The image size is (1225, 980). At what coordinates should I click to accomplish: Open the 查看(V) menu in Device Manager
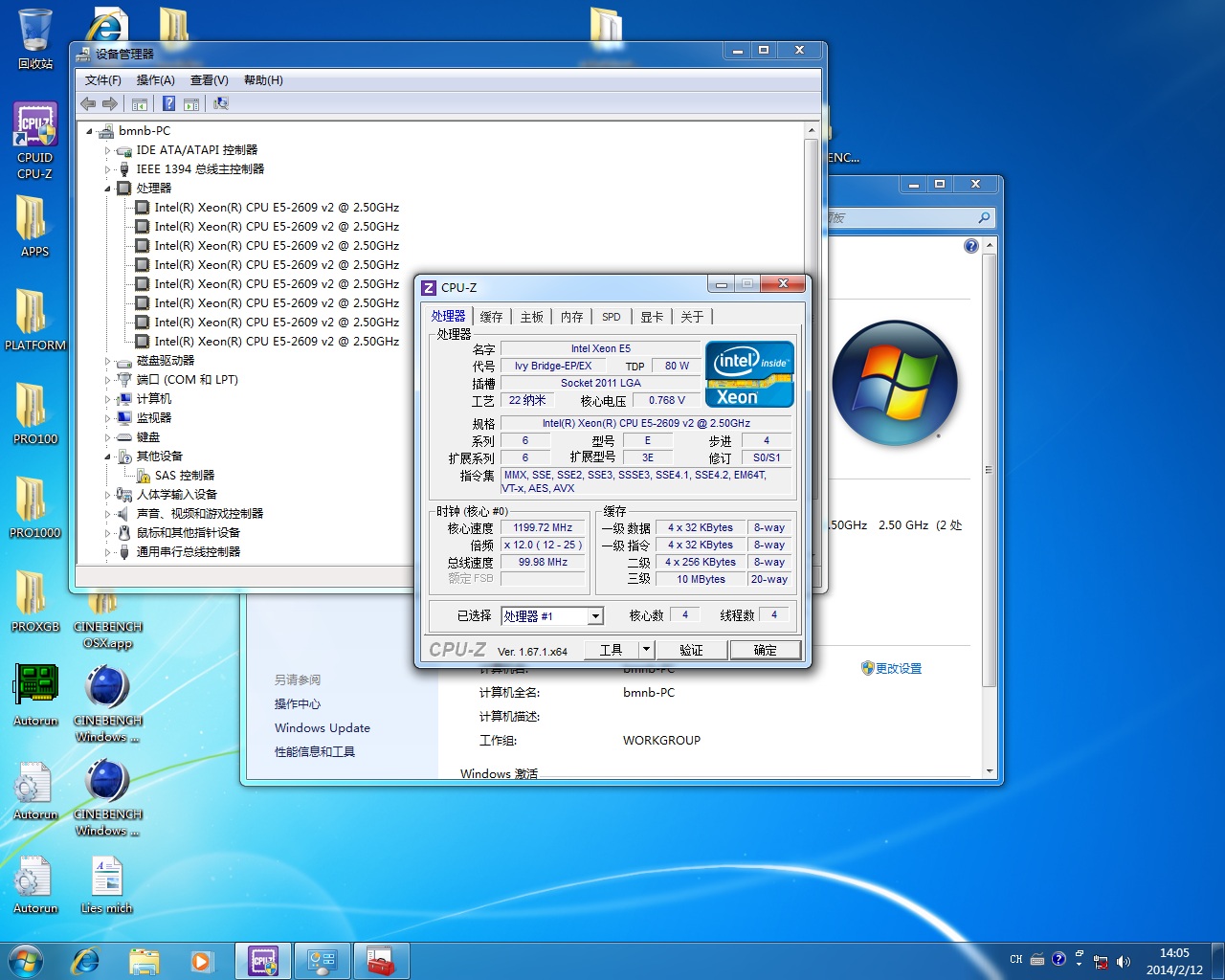point(208,80)
